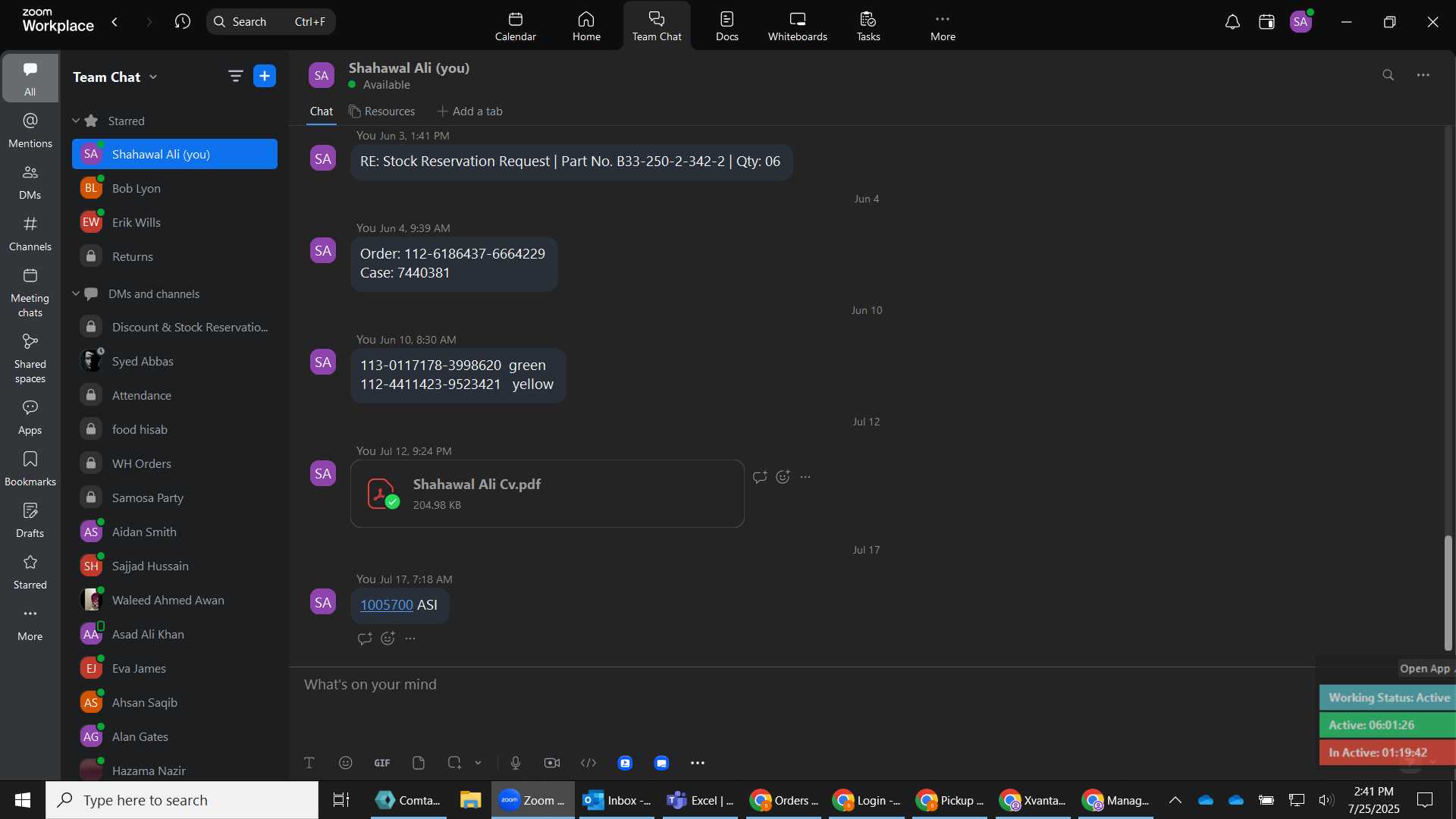Screen dimensions: 1456x819
Task: Record a video message
Action: 552,763
